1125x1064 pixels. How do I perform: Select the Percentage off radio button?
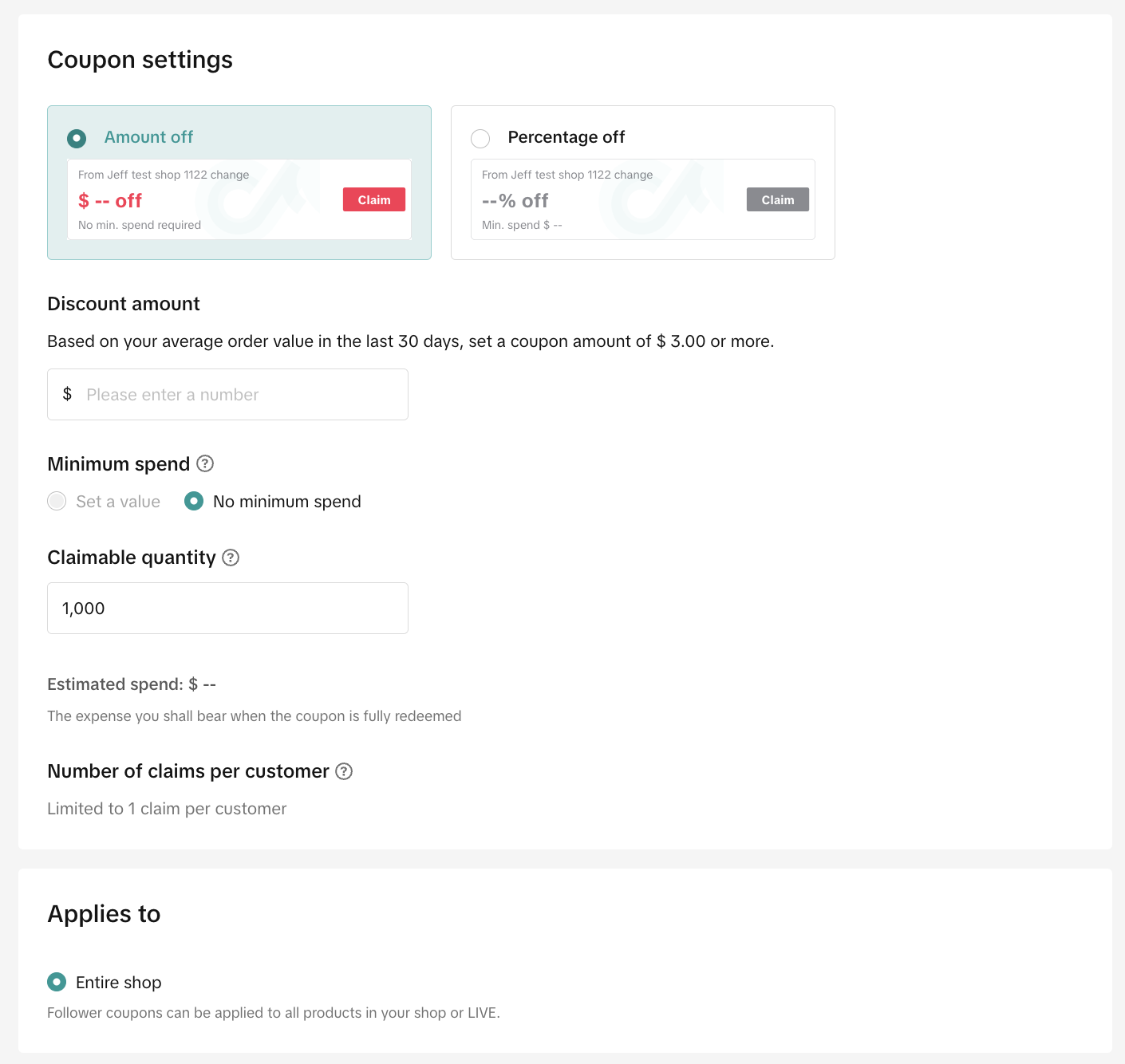(x=480, y=139)
